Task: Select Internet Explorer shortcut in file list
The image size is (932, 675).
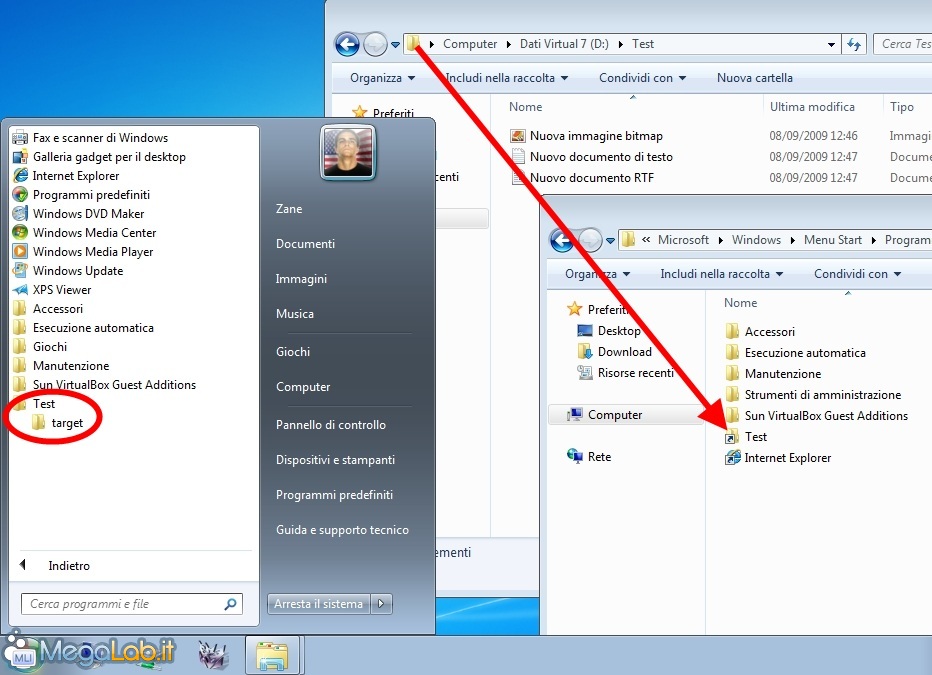Action: click(x=778, y=458)
